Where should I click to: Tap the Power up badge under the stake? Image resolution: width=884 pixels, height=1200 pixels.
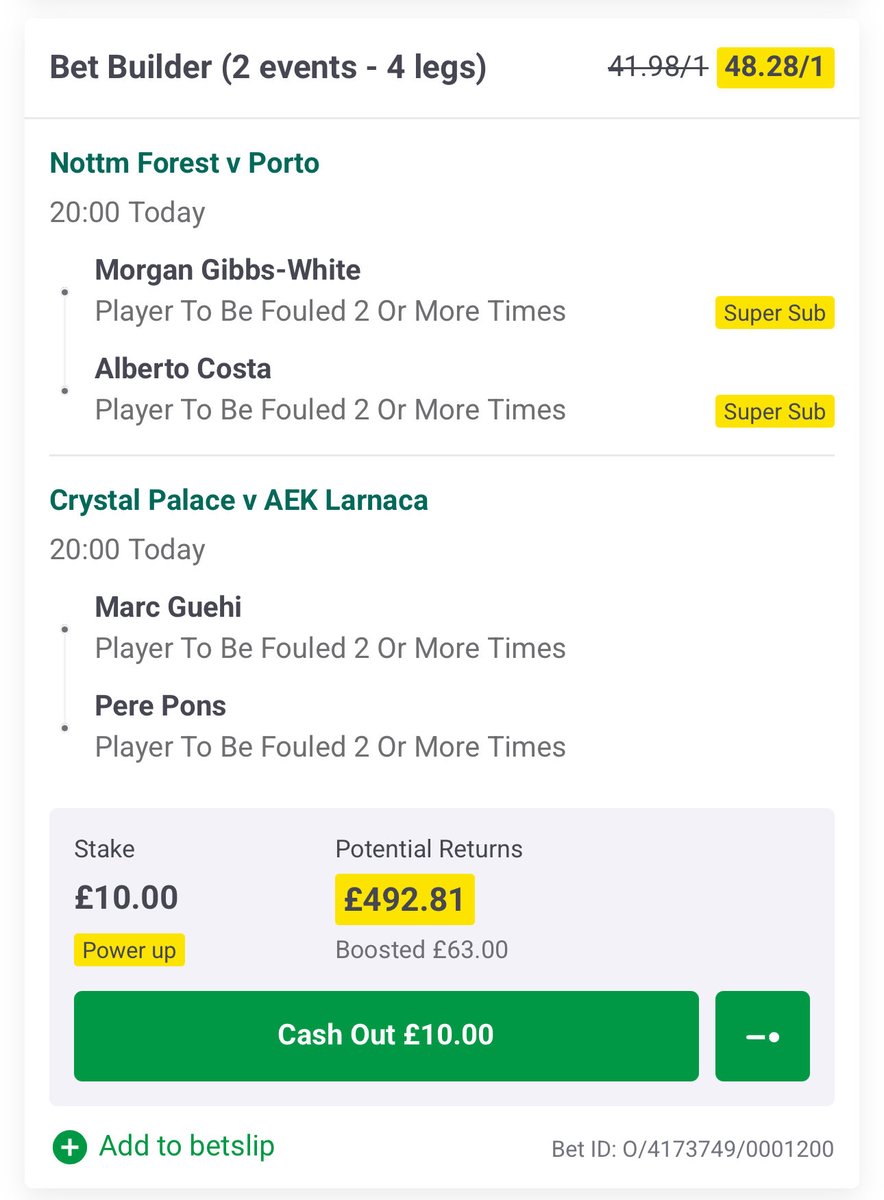point(130,950)
